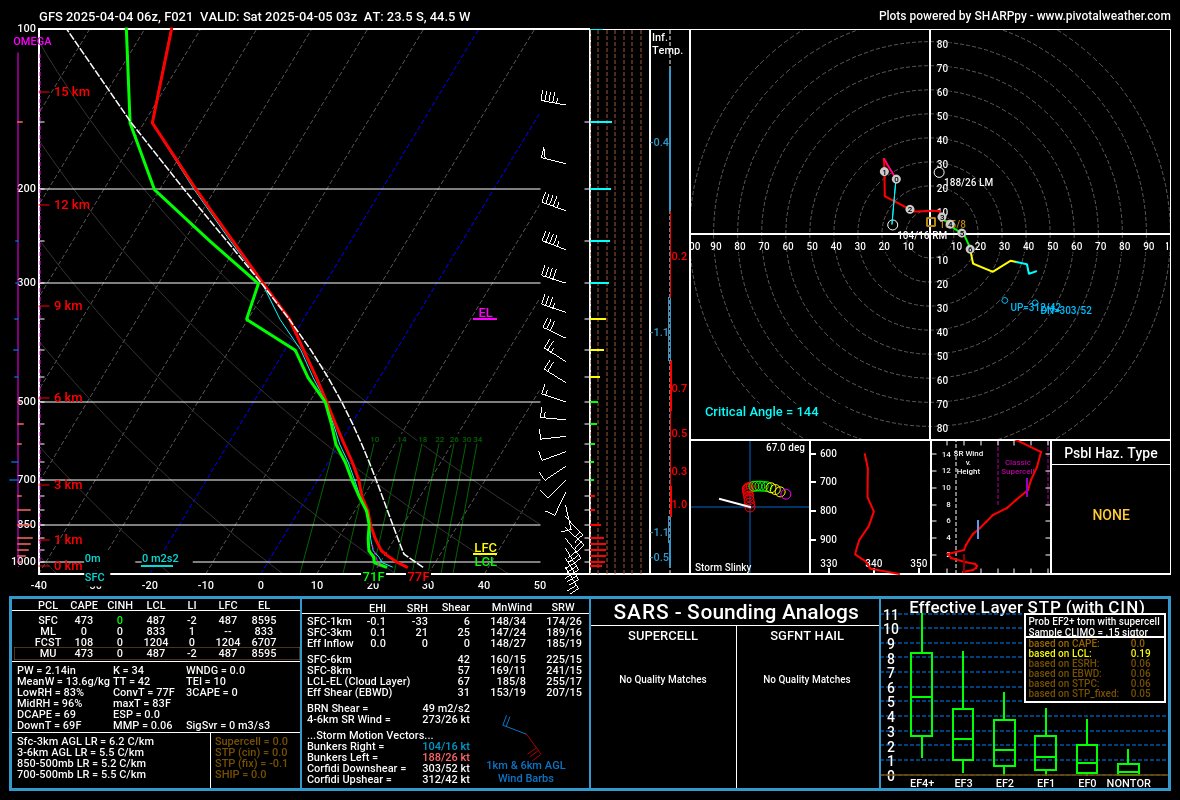Click the BRN Shear = label
This screenshot has height=800, width=1180.
[338, 708]
